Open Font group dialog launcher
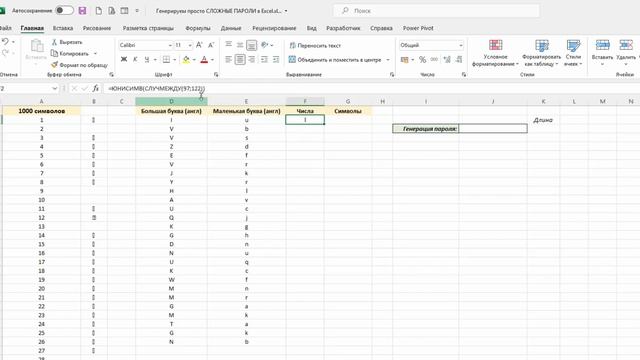 tap(216, 75)
